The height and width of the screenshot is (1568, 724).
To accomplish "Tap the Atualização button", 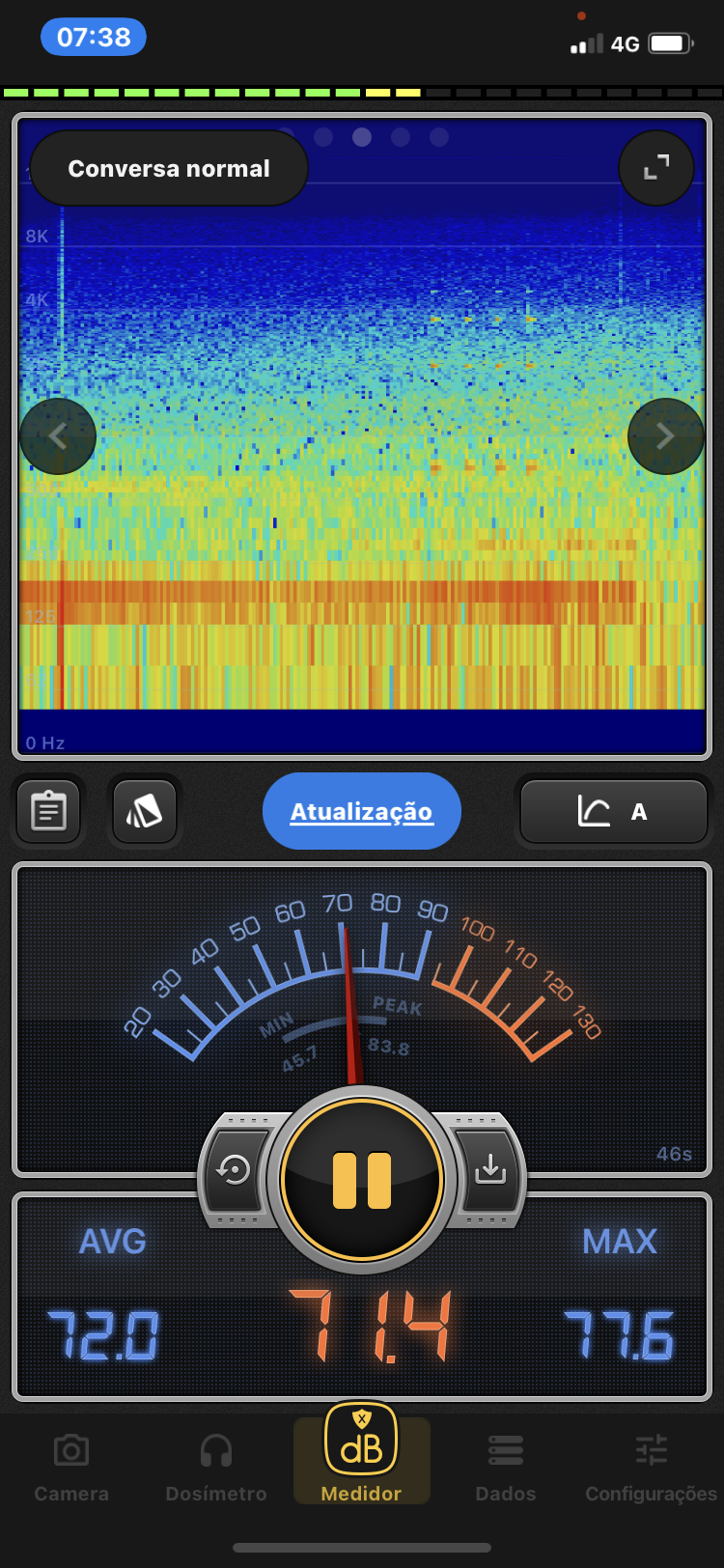I will point(362,812).
